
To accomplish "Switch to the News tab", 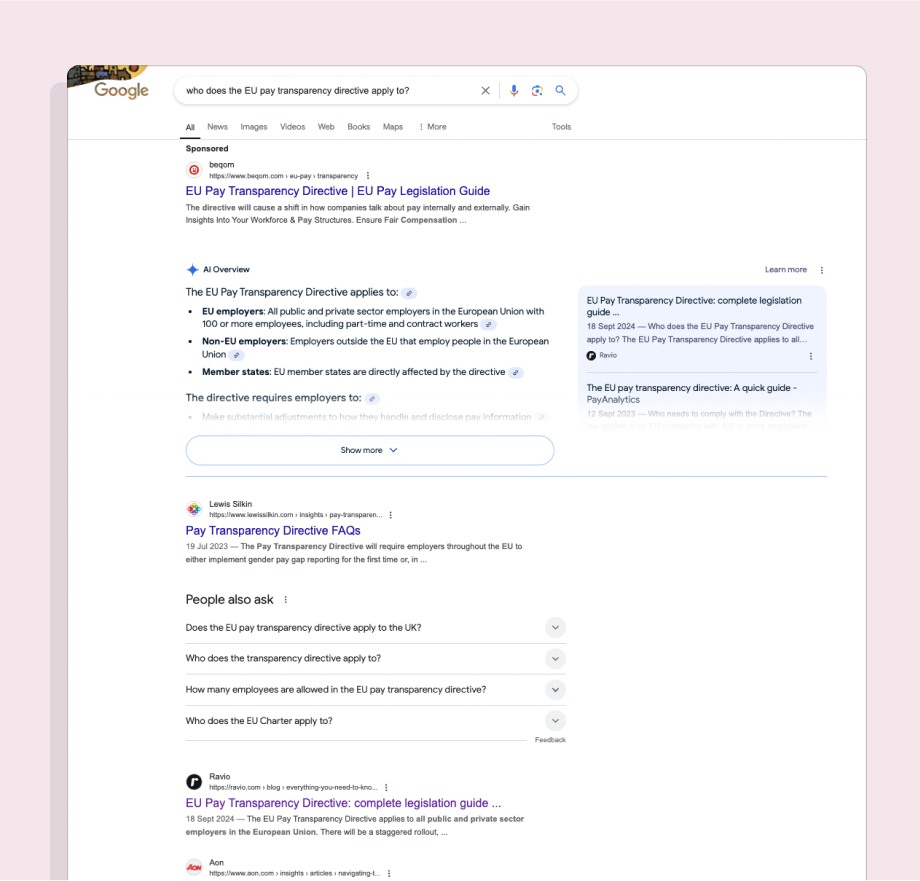I will pos(217,126).
